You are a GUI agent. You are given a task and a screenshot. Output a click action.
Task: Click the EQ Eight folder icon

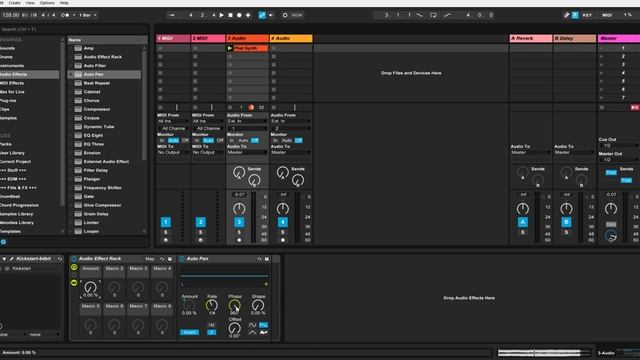[78, 135]
